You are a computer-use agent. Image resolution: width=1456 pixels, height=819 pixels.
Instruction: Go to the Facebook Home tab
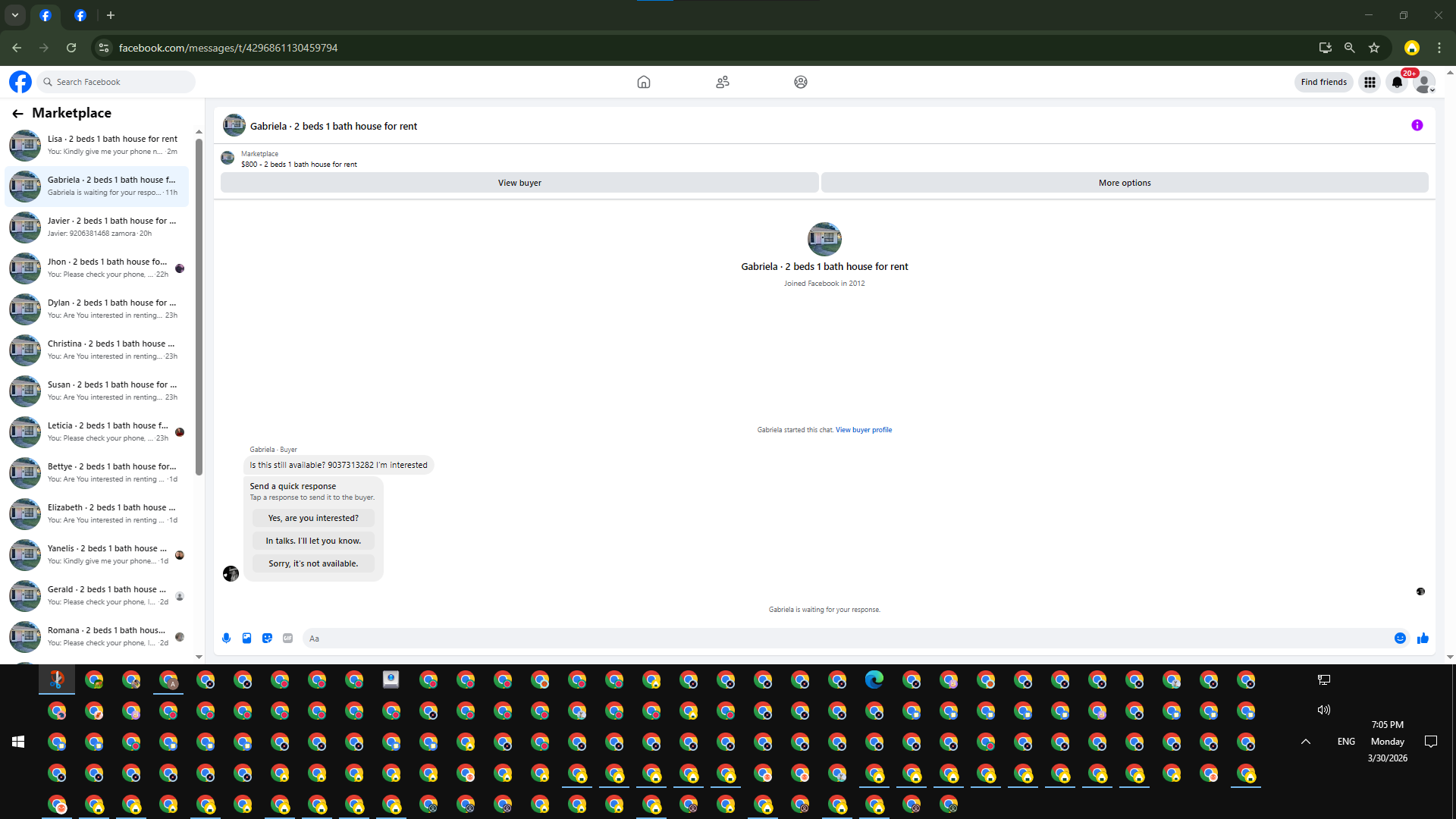644,82
